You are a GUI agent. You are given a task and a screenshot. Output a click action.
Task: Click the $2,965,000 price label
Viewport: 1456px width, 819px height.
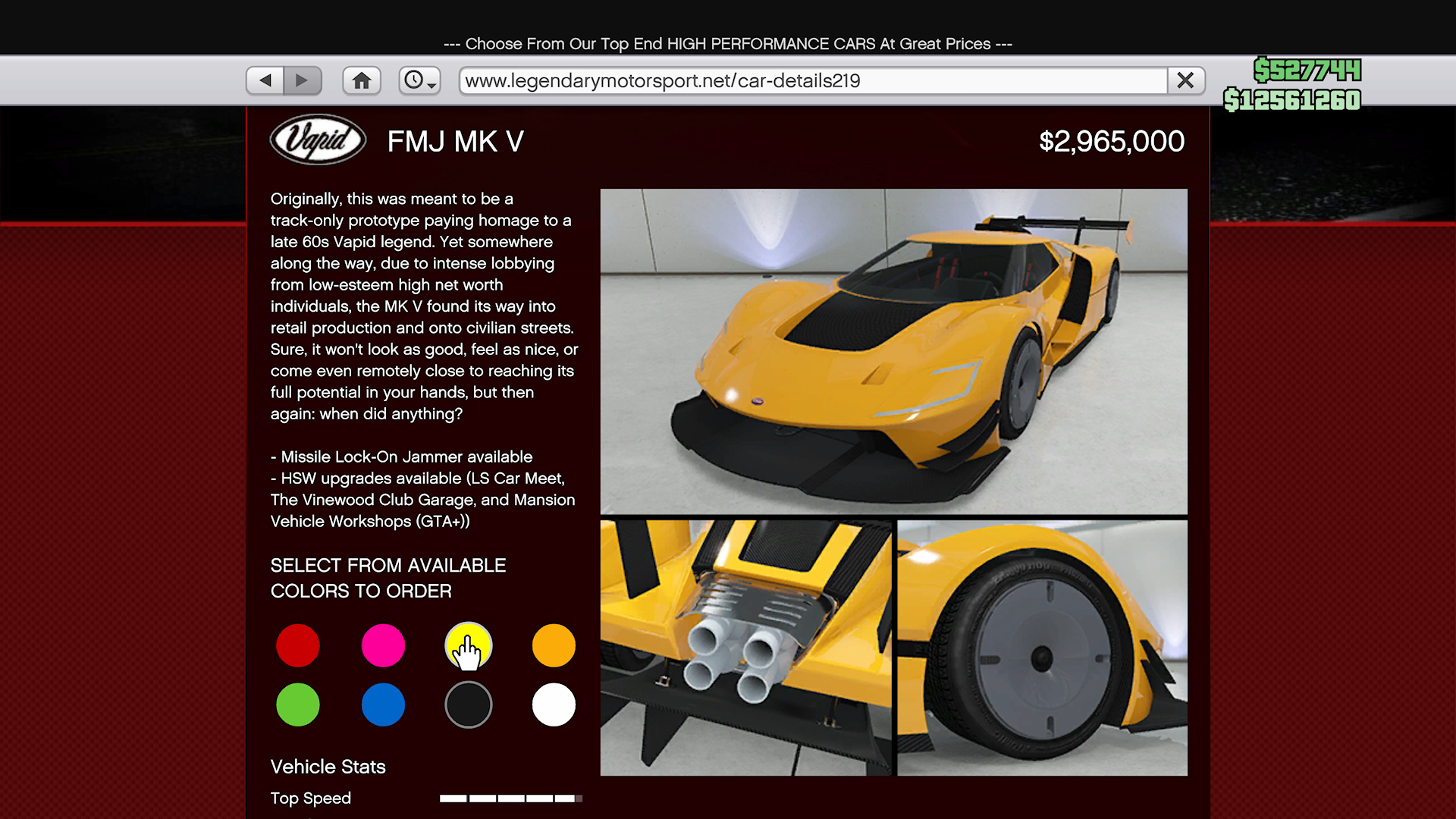[1111, 142]
